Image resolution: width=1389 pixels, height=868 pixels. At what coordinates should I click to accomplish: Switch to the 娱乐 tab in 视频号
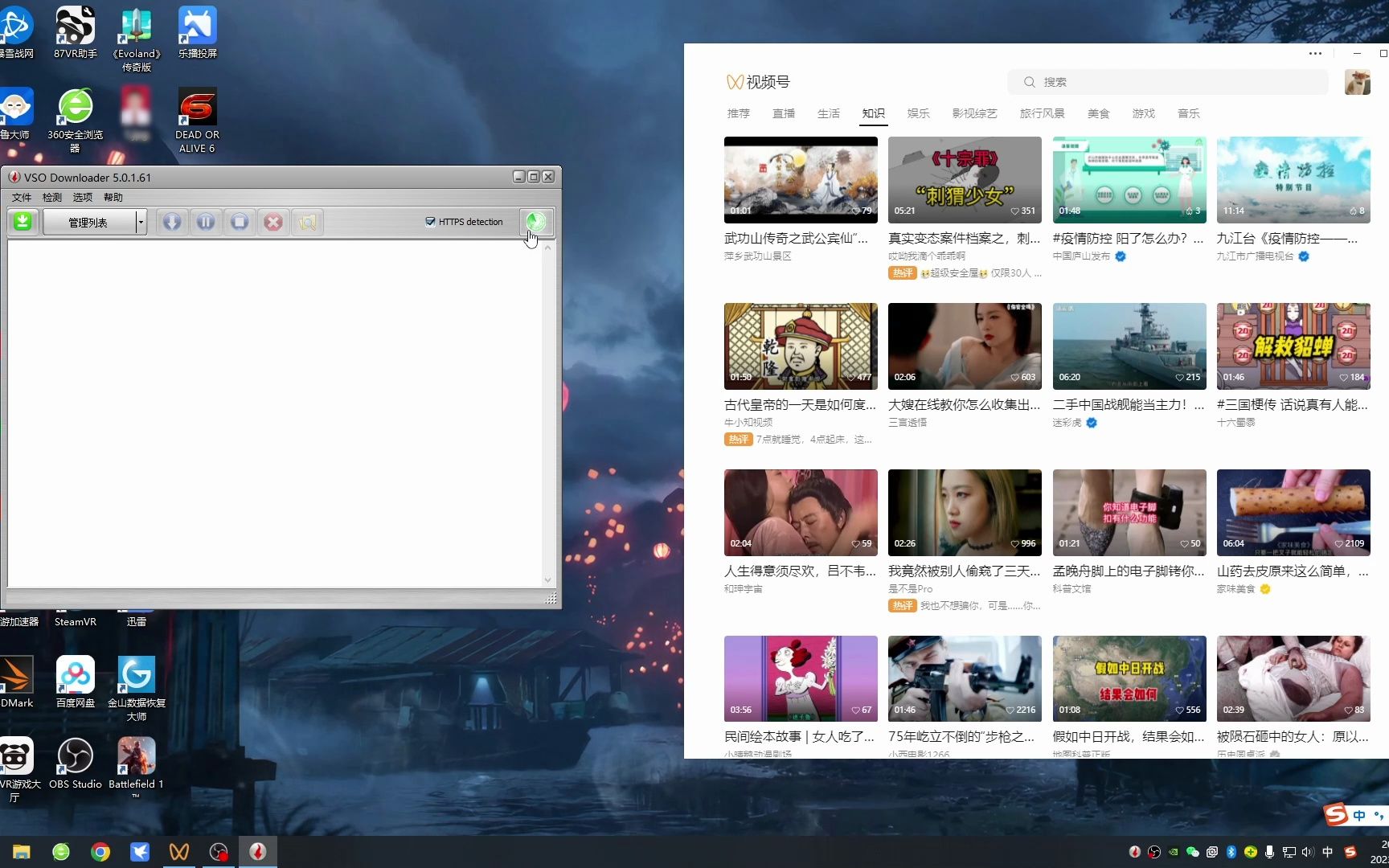click(x=919, y=113)
